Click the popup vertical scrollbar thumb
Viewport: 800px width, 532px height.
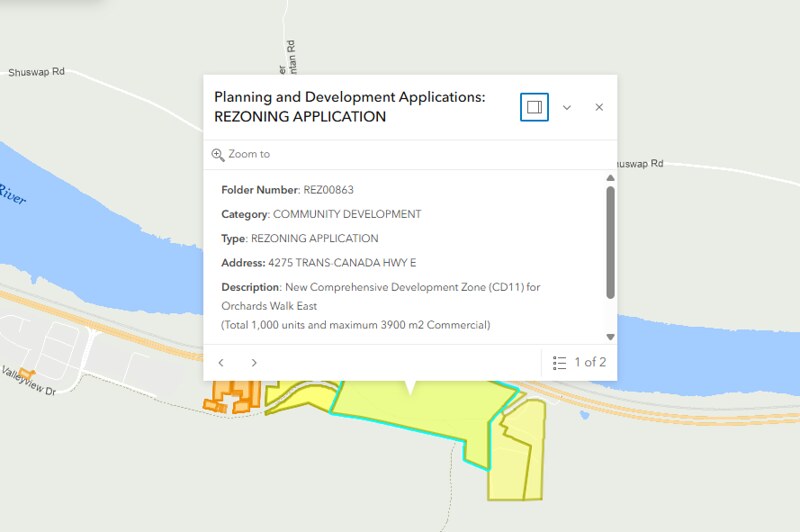[610, 242]
